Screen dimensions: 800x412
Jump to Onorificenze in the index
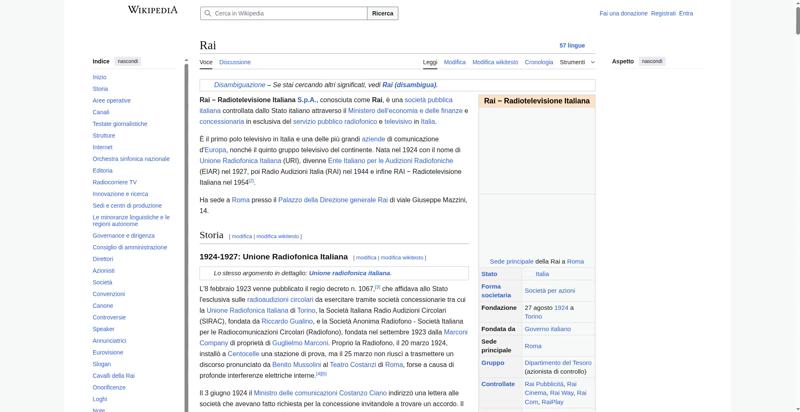pos(109,388)
